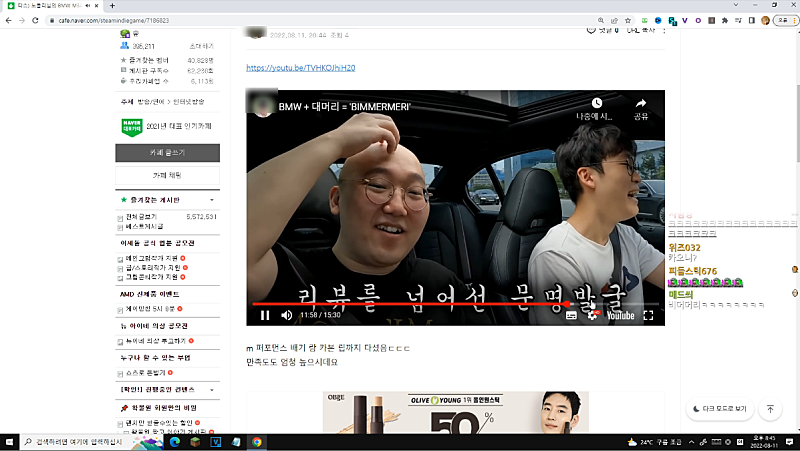Open the Windows notification center icon
Screen dimensions: 800x451
789,442
